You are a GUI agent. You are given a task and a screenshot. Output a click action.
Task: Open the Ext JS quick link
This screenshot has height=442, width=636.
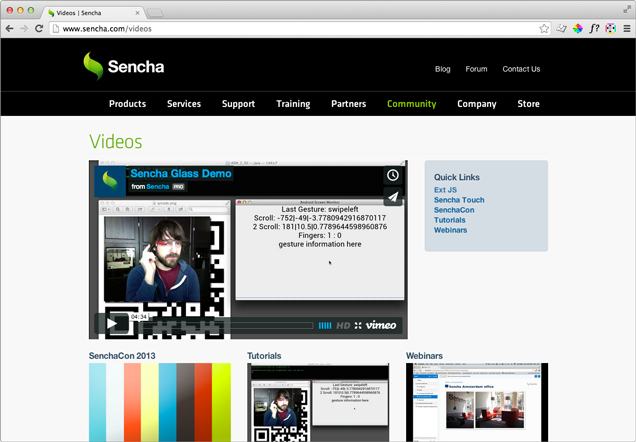point(445,190)
